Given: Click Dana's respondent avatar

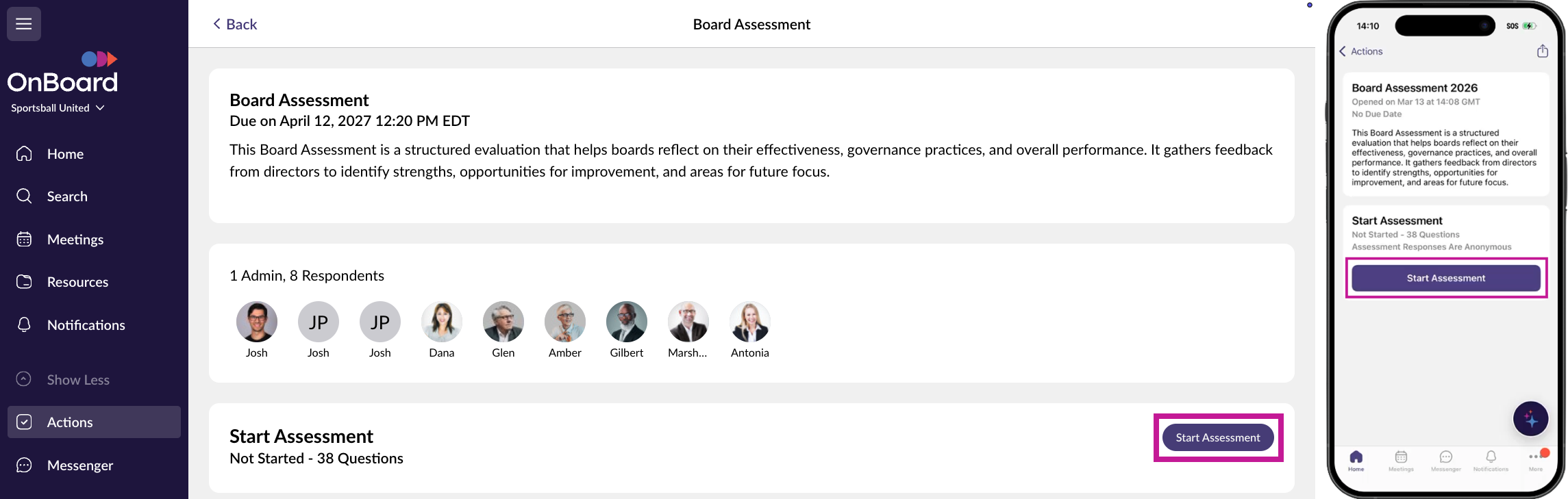Looking at the screenshot, I should click(442, 322).
